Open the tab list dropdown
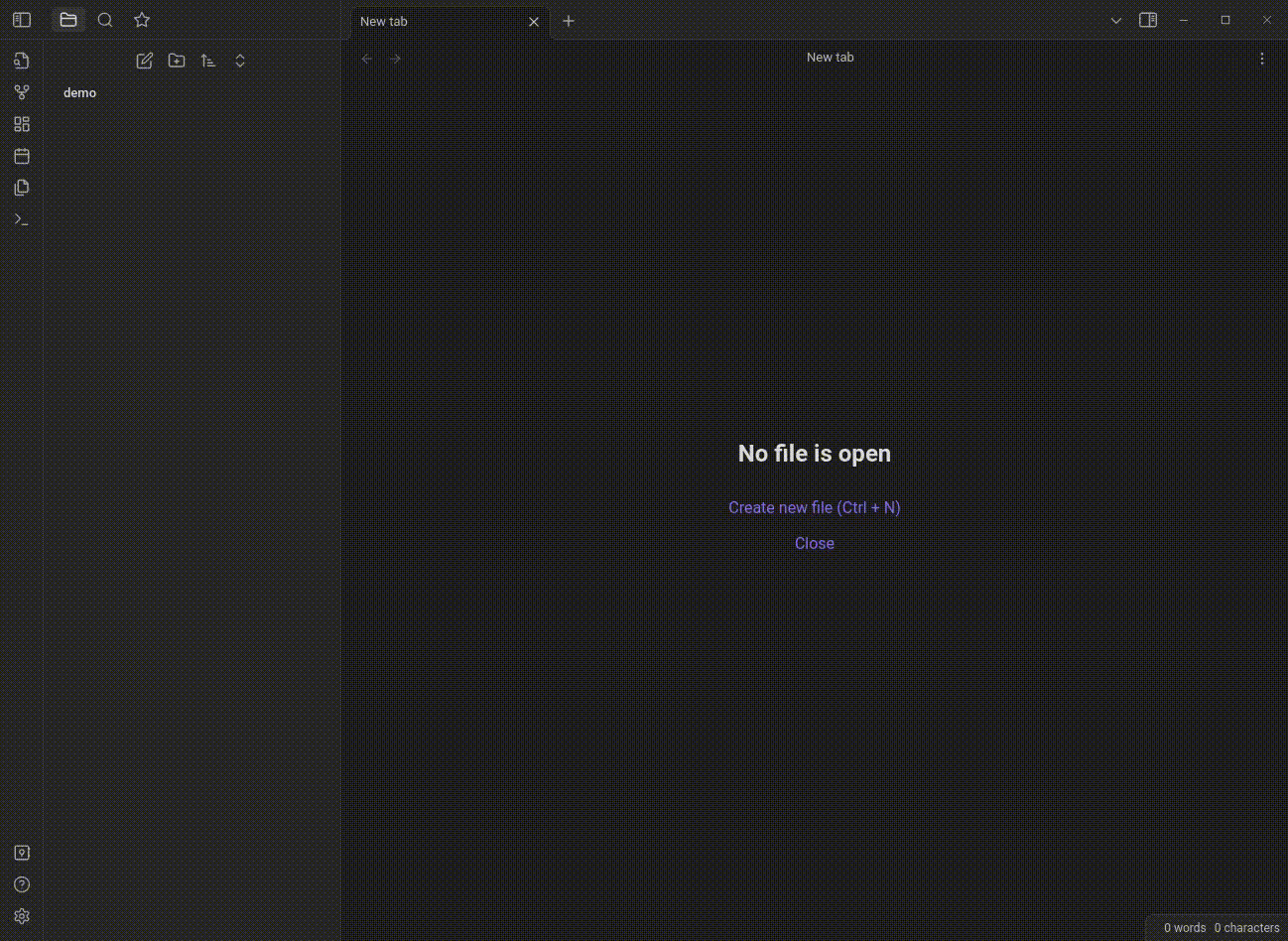This screenshot has width=1288, height=941. coord(1116,20)
